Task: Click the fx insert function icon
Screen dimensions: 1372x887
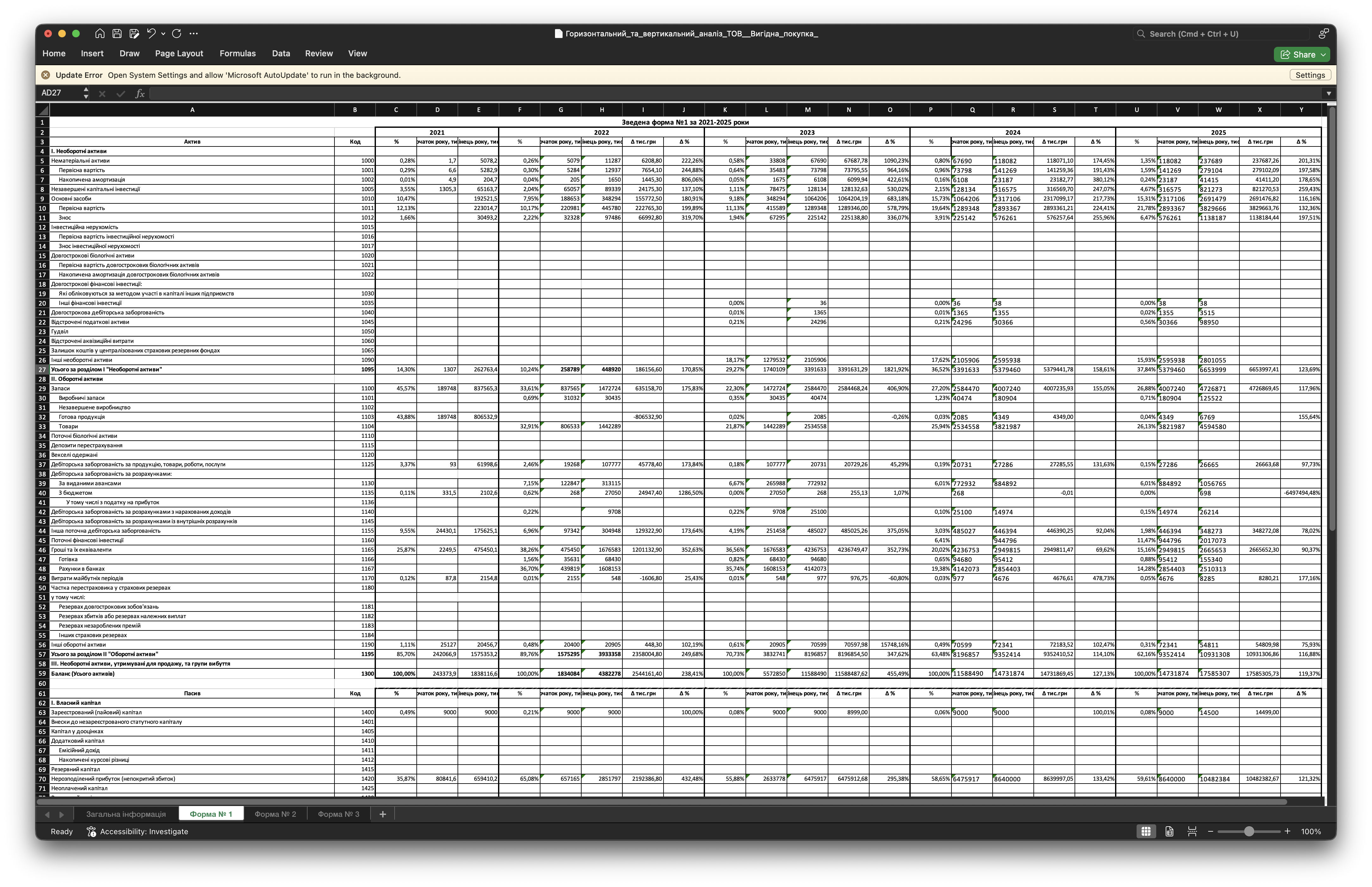Action: [x=140, y=93]
